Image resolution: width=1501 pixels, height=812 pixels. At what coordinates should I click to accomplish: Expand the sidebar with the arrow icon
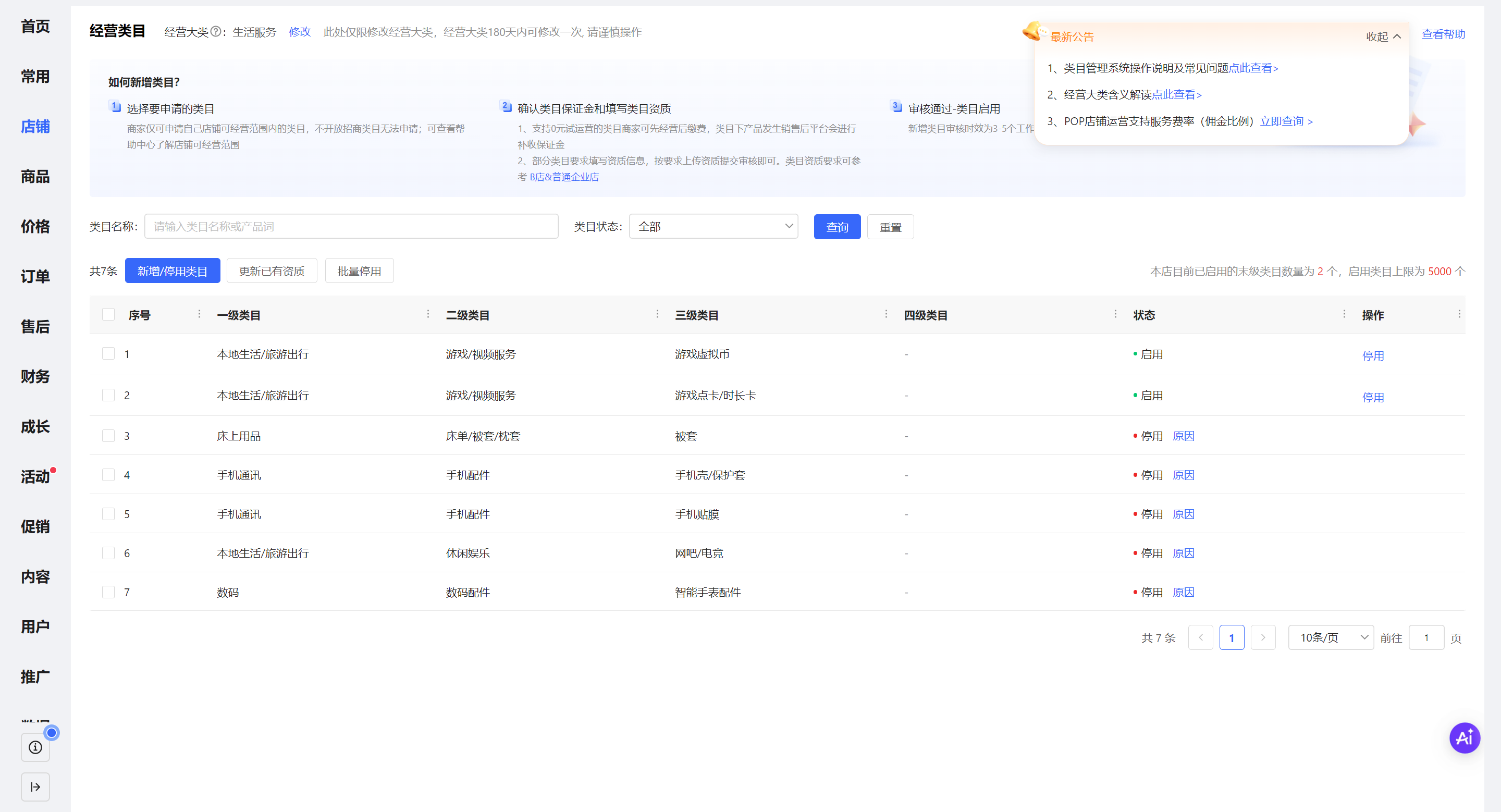click(x=35, y=787)
